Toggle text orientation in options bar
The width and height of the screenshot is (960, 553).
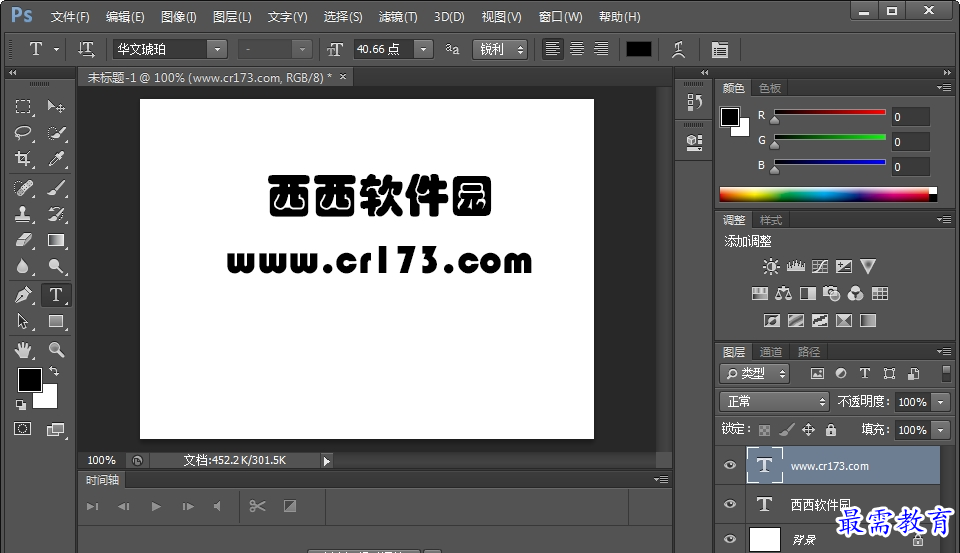click(86, 49)
